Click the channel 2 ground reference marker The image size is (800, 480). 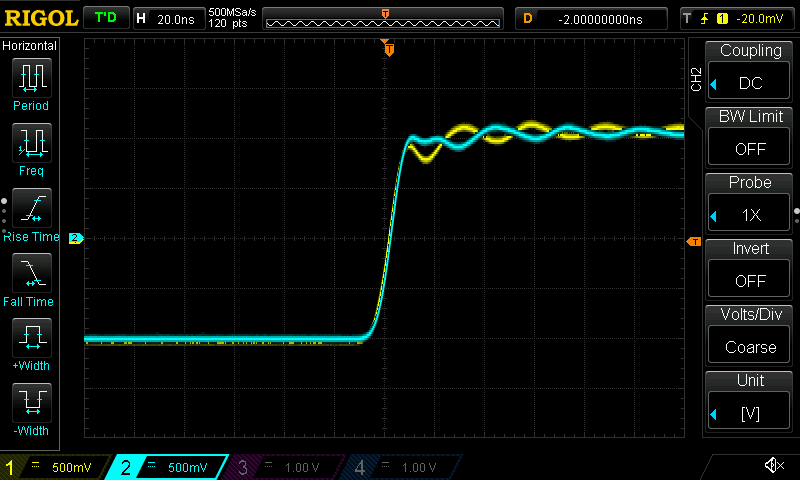tap(76, 238)
